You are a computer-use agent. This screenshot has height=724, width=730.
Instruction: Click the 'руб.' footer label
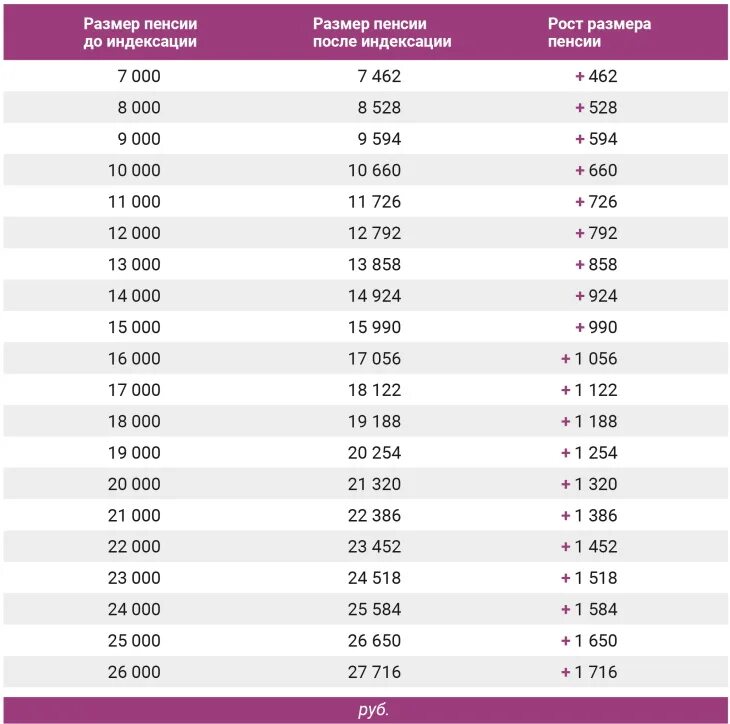pos(373,710)
